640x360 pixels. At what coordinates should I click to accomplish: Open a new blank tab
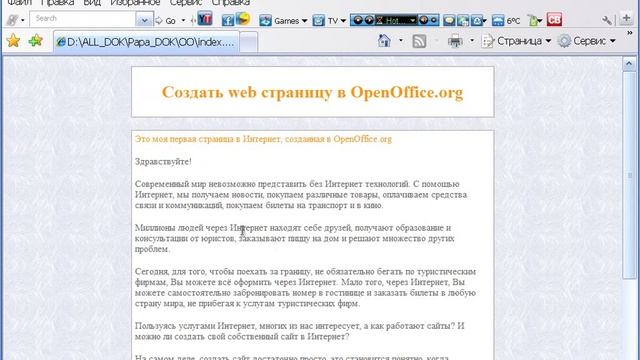coord(249,42)
